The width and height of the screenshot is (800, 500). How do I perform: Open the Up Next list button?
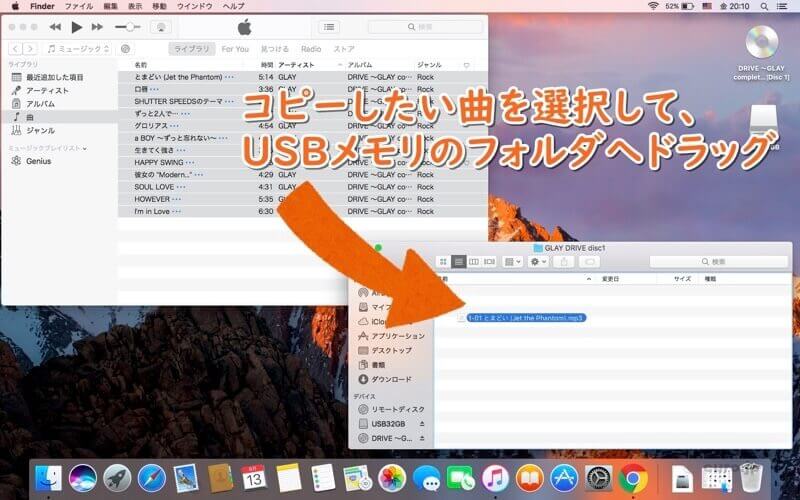329,27
